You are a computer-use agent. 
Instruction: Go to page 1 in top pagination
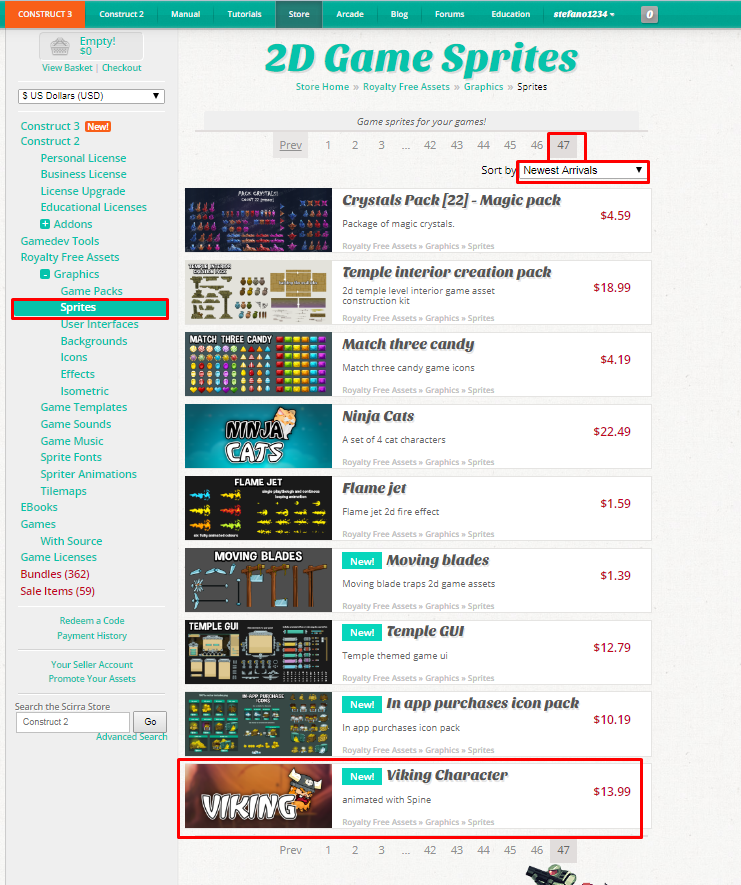tap(328, 145)
